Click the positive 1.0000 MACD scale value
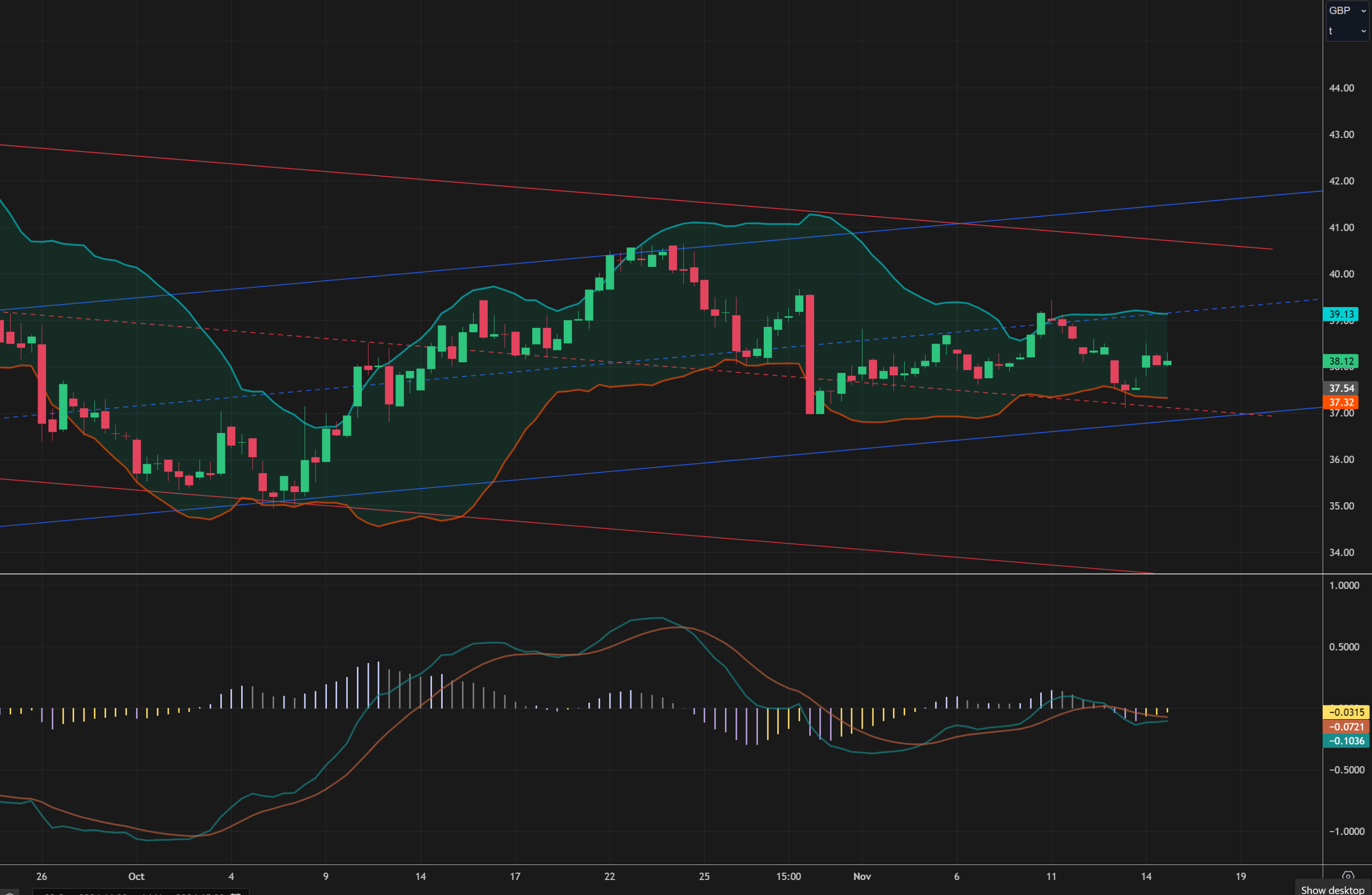The image size is (1372, 895). tap(1345, 586)
